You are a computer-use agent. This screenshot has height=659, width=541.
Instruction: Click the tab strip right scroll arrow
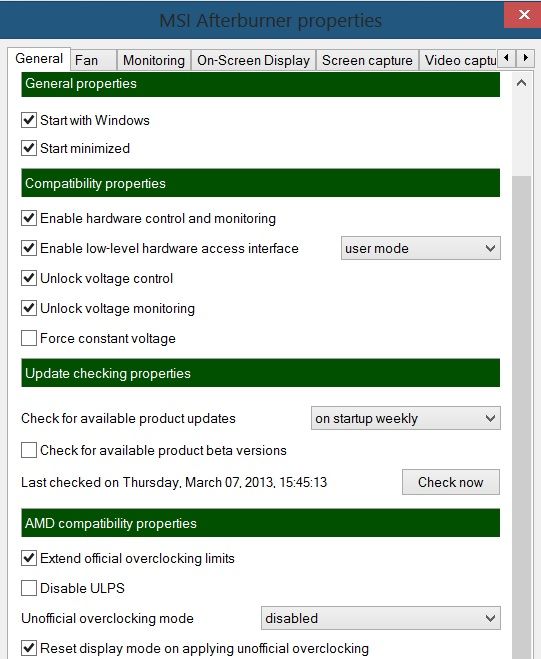pos(525,58)
